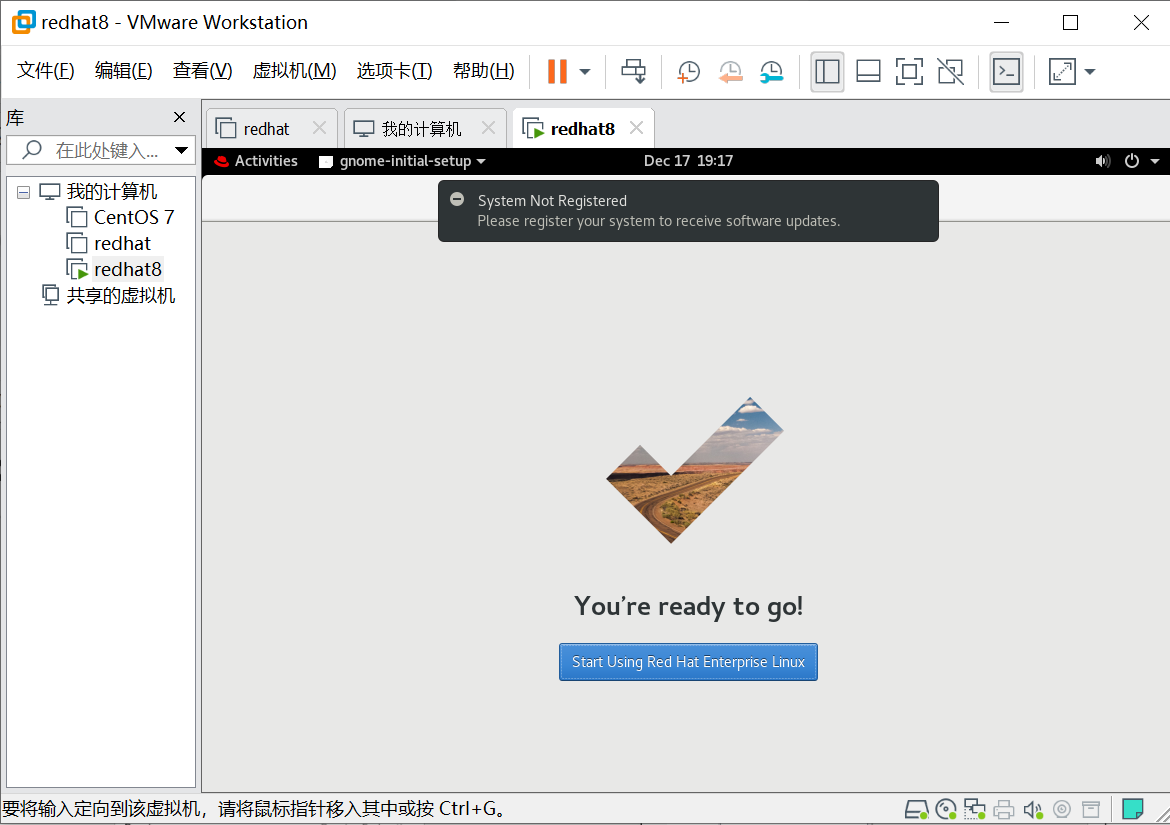Collapse the 我的计算机 tree node
Image resolution: width=1170 pixels, height=825 pixels.
click(x=23, y=192)
